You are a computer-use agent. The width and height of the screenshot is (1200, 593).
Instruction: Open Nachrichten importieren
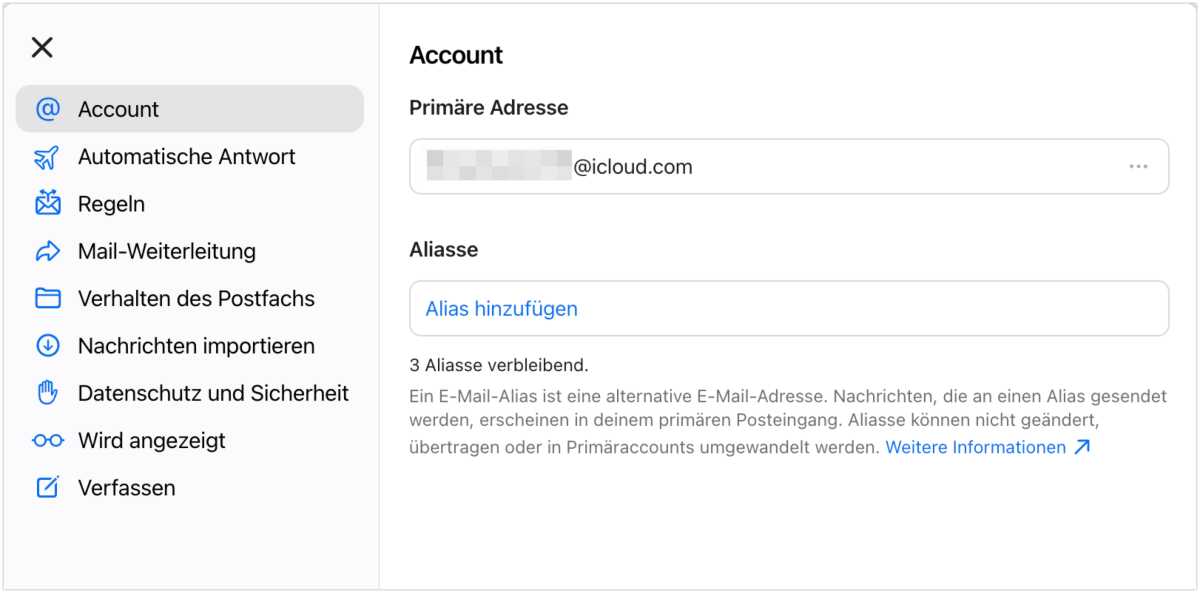point(196,346)
